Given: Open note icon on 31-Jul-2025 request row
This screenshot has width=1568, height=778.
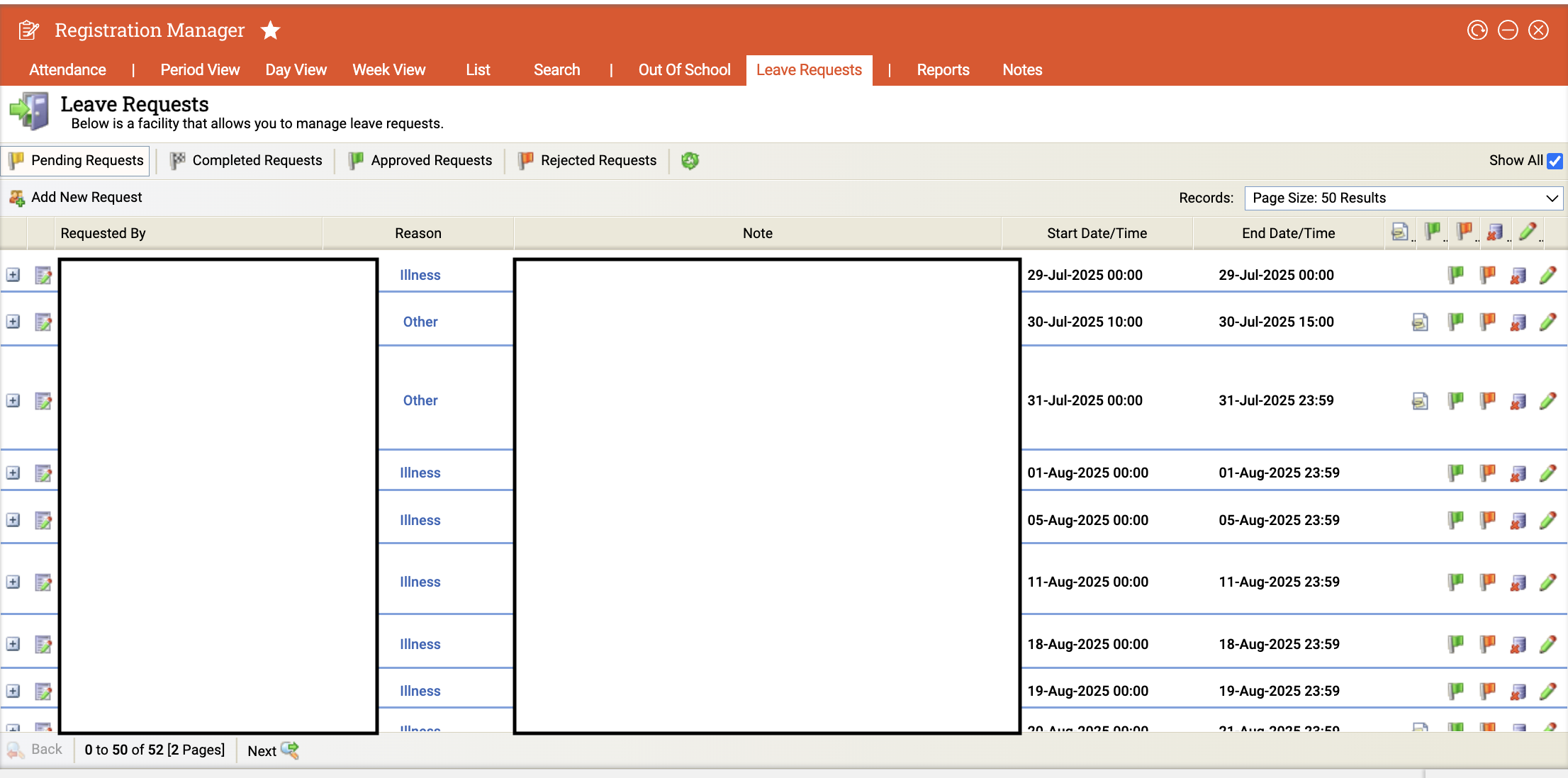Looking at the screenshot, I should (1420, 401).
